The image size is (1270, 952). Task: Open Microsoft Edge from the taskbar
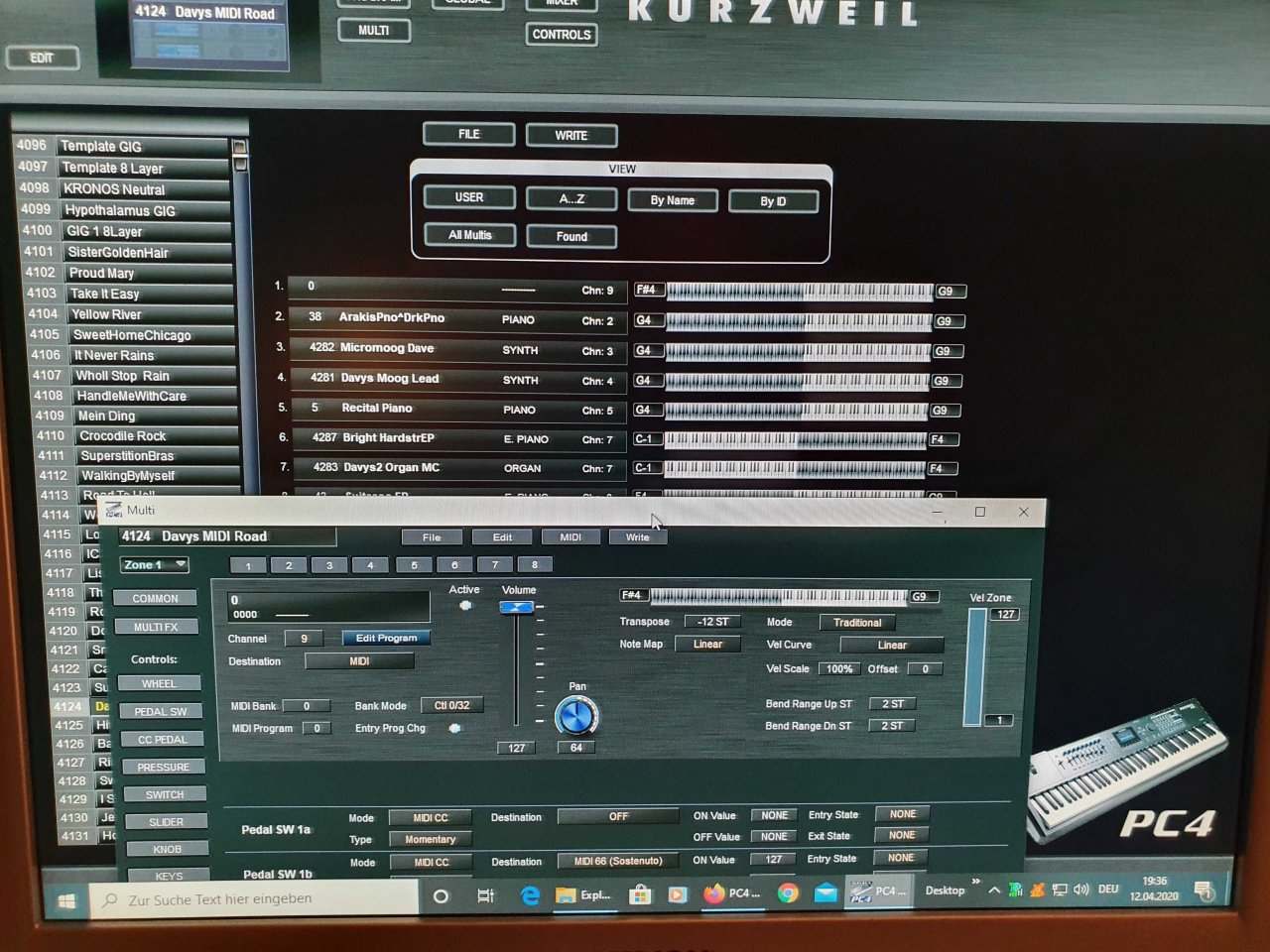tap(530, 895)
